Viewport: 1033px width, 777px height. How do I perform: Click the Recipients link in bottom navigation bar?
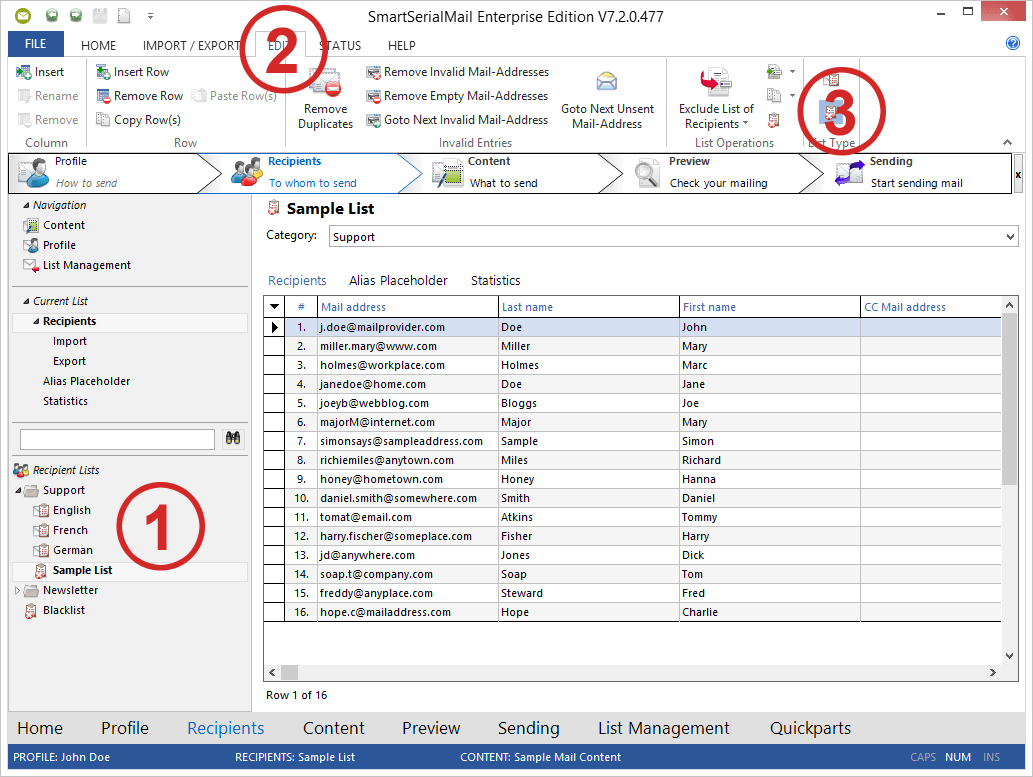pyautogui.click(x=225, y=728)
